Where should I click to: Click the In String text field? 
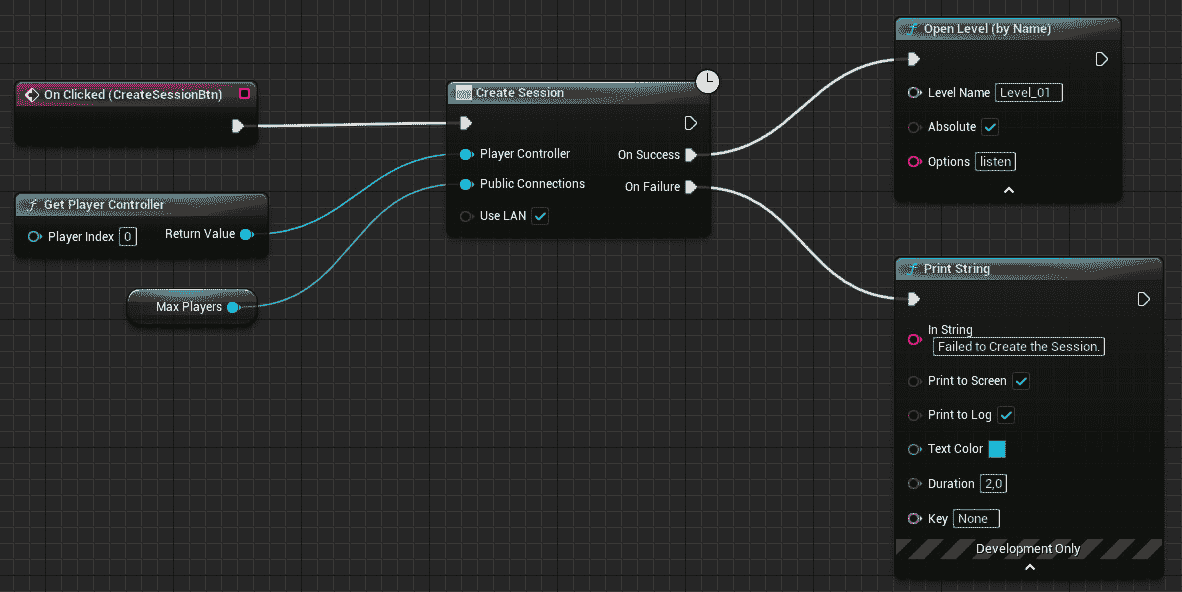point(1018,347)
